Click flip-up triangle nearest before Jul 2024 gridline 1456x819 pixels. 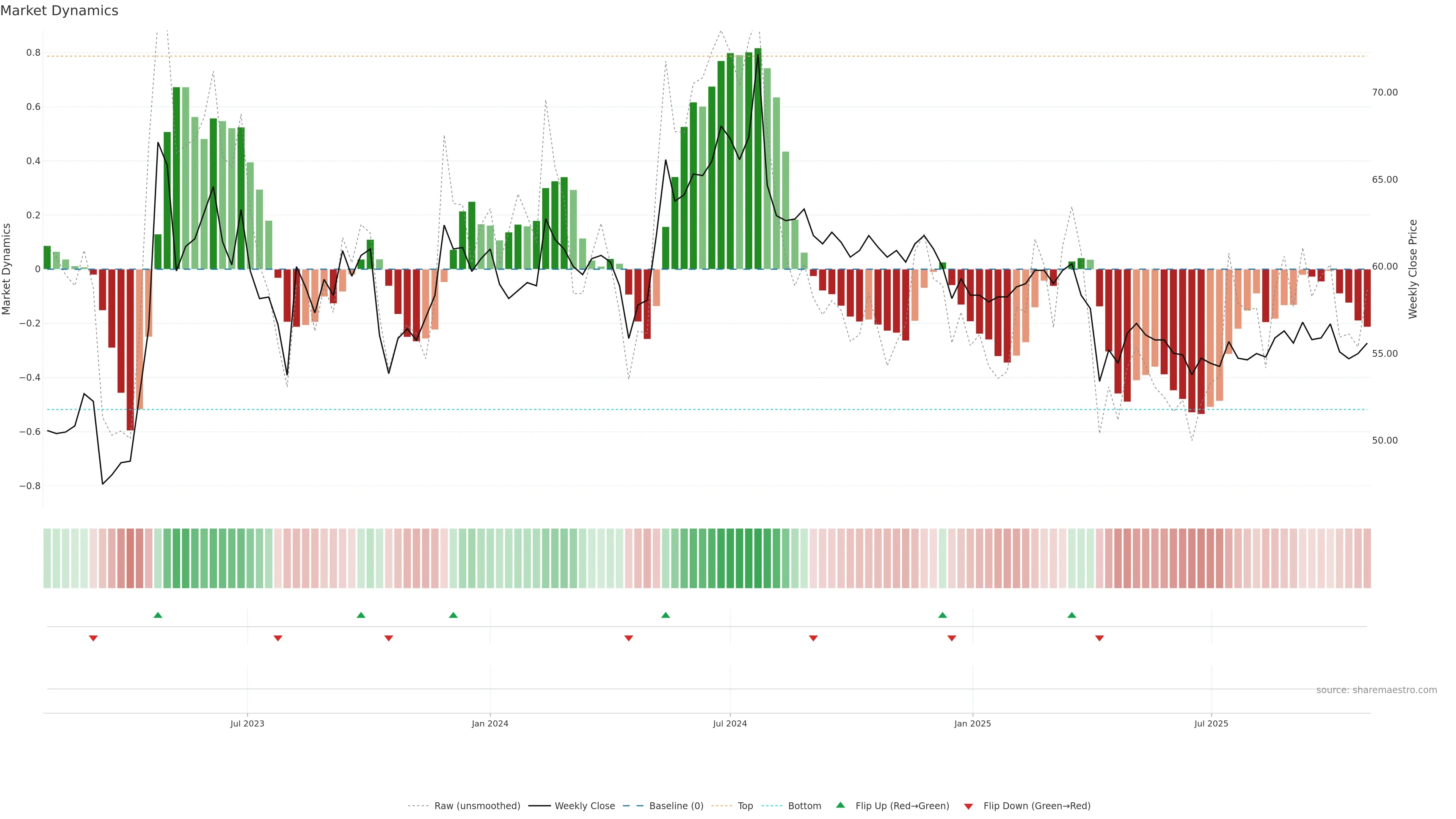point(665,615)
